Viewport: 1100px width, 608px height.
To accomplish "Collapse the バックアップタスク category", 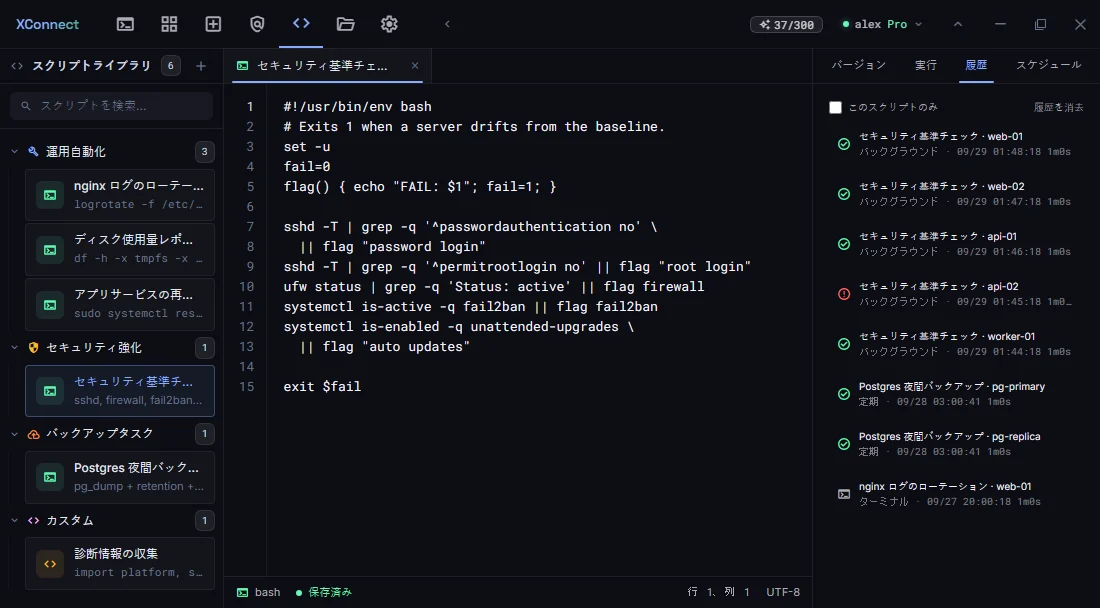I will point(15,434).
